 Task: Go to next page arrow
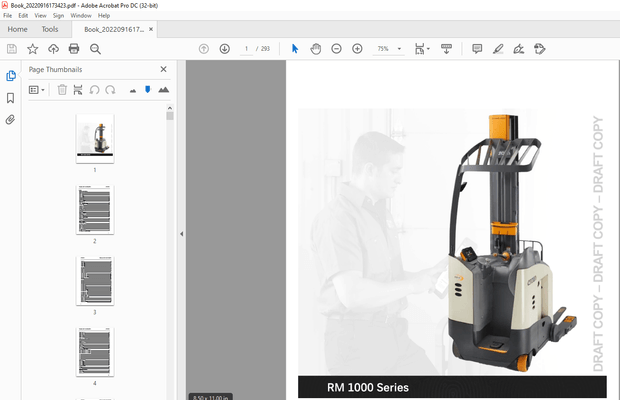point(225,49)
